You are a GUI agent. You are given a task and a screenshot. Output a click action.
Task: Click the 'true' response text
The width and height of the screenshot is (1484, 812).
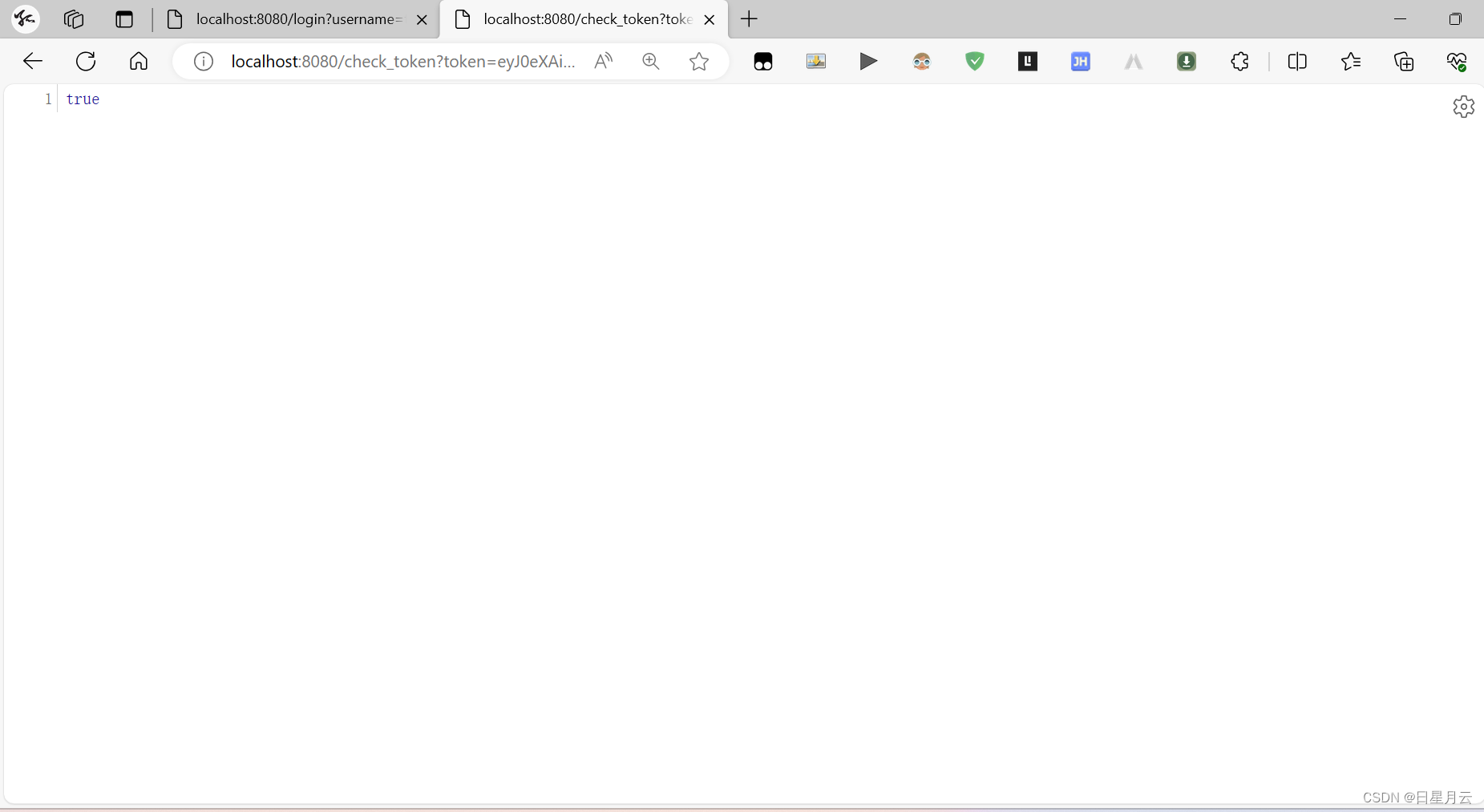pos(83,99)
